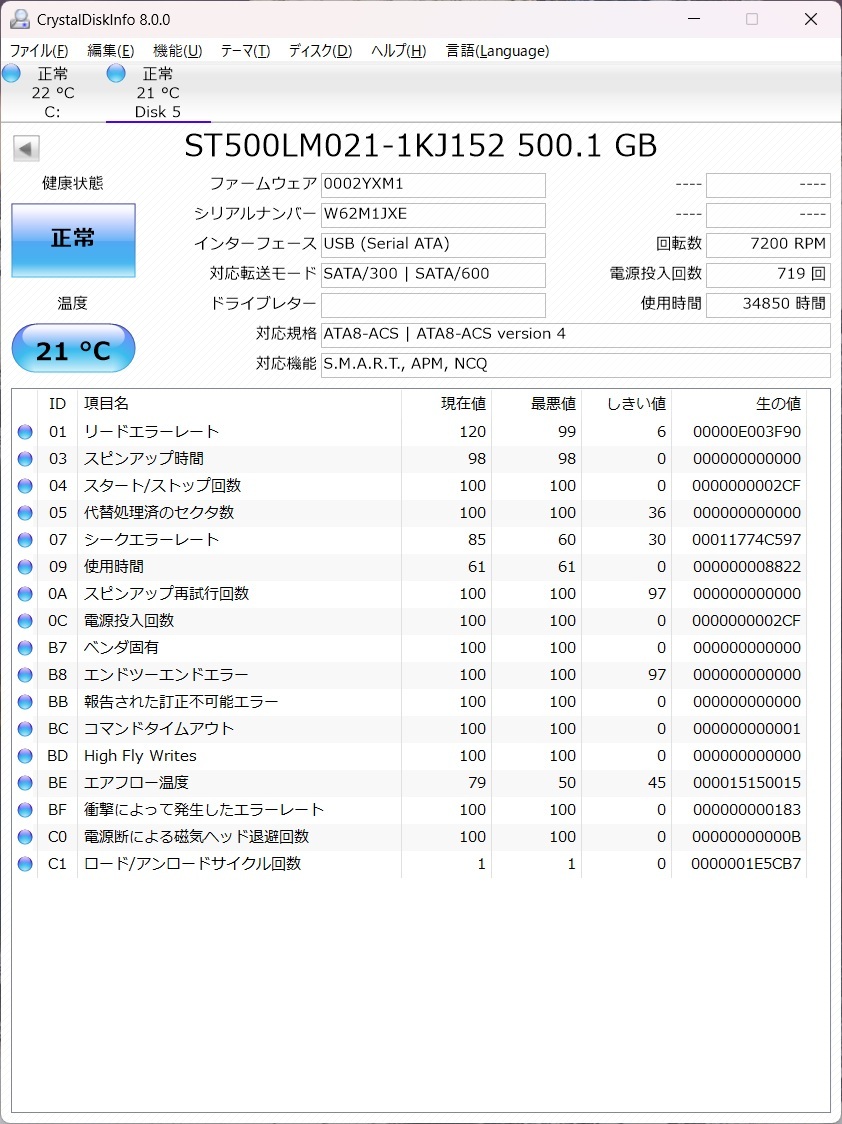Click the 温度 label above temperature
The image size is (842, 1124).
[x=73, y=303]
